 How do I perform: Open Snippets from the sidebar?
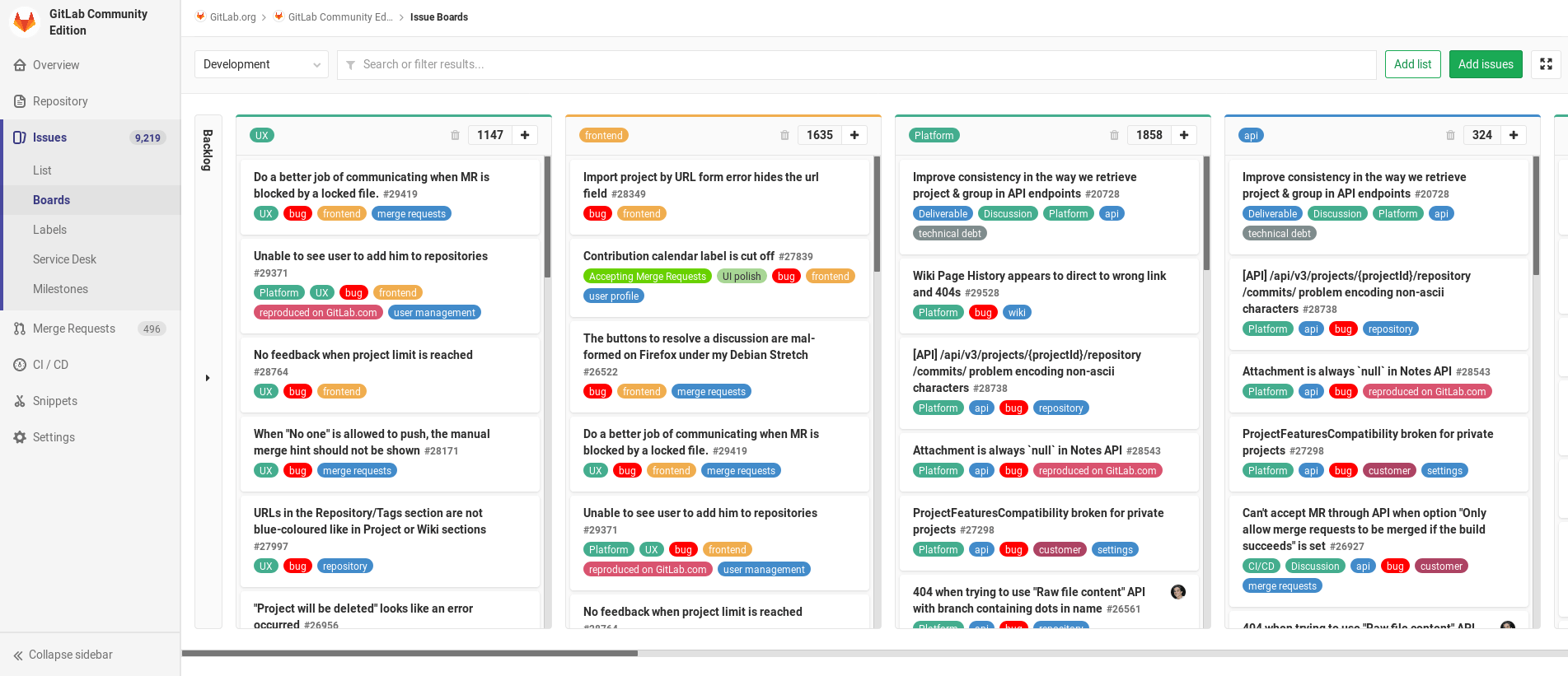pyautogui.click(x=54, y=401)
